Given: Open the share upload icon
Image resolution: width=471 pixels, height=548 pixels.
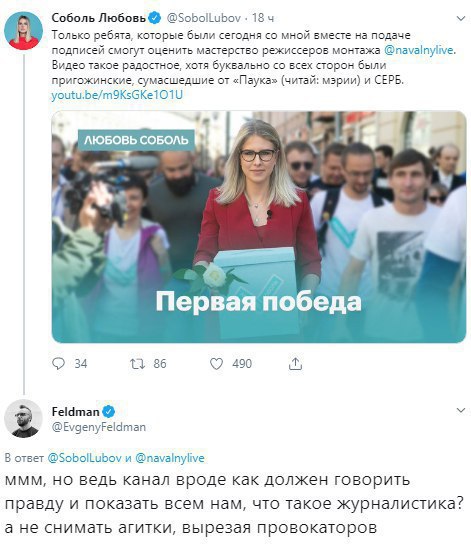Looking at the screenshot, I should 295,363.
